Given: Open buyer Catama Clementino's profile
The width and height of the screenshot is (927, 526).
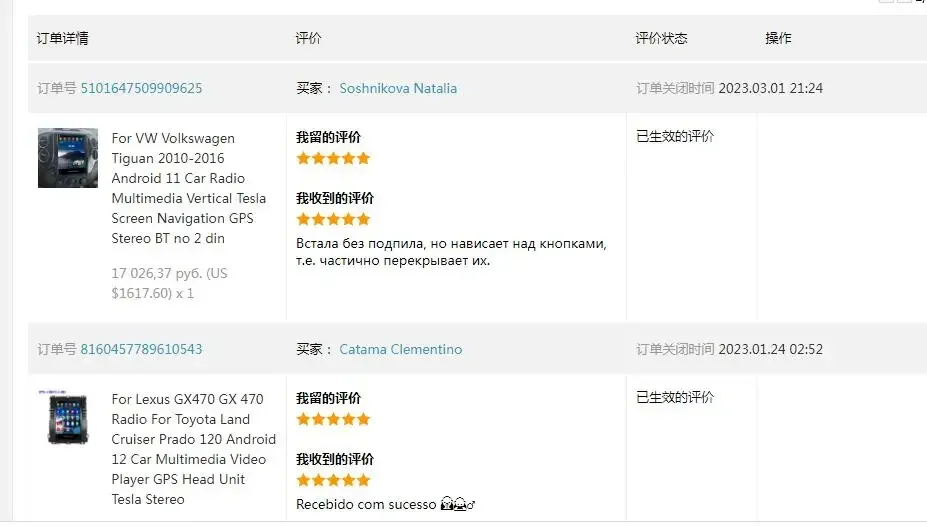Looking at the screenshot, I should coord(400,349).
